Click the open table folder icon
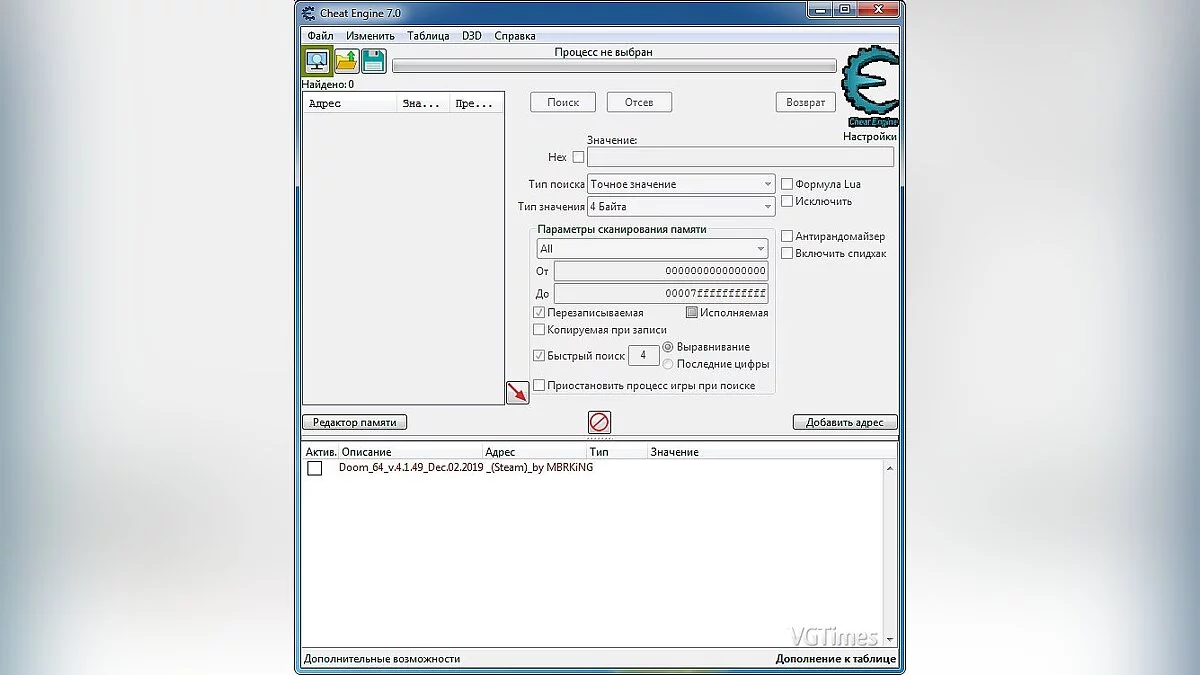This screenshot has width=1200, height=675. point(346,61)
